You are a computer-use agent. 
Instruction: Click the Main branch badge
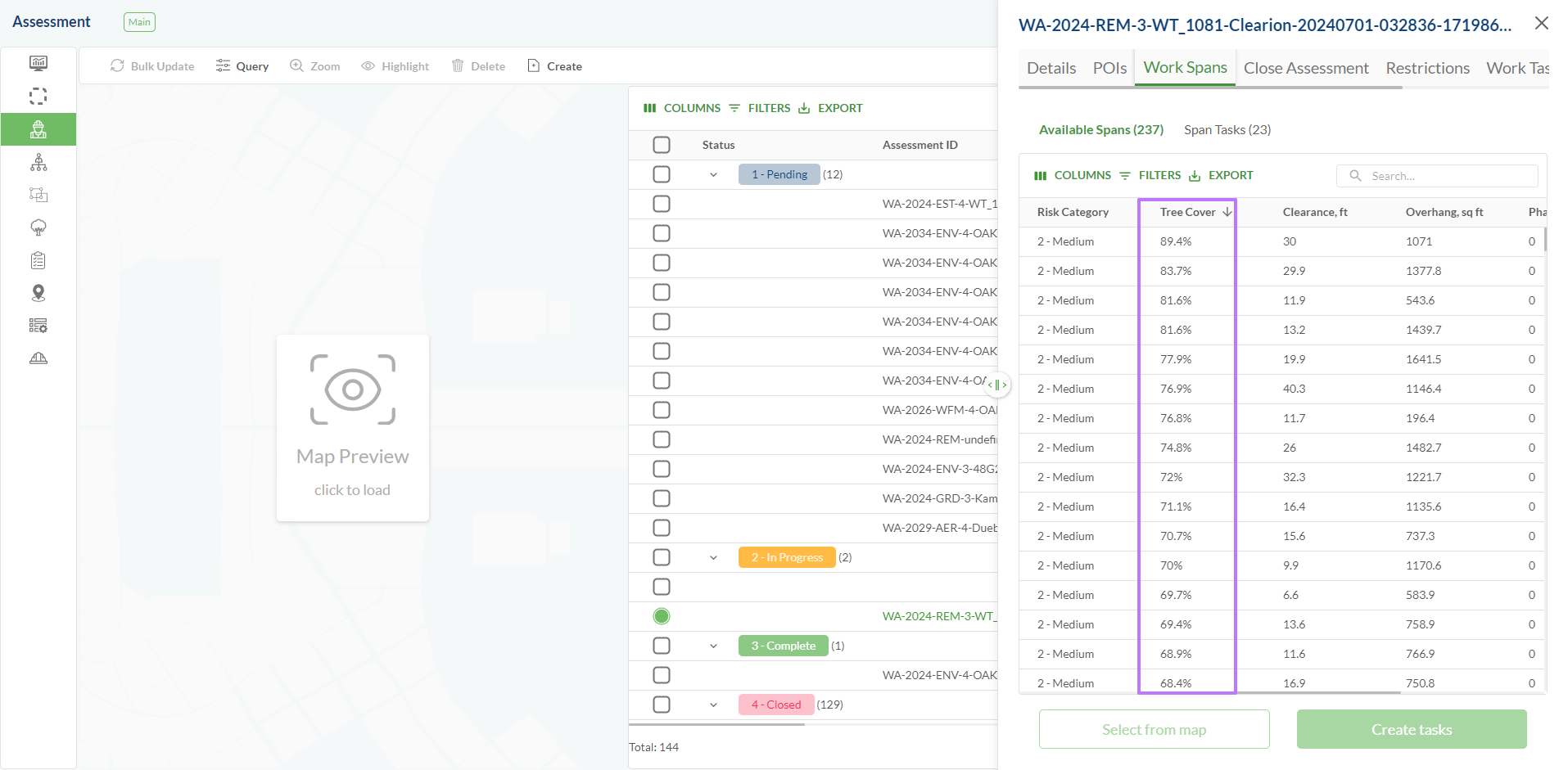(x=139, y=22)
